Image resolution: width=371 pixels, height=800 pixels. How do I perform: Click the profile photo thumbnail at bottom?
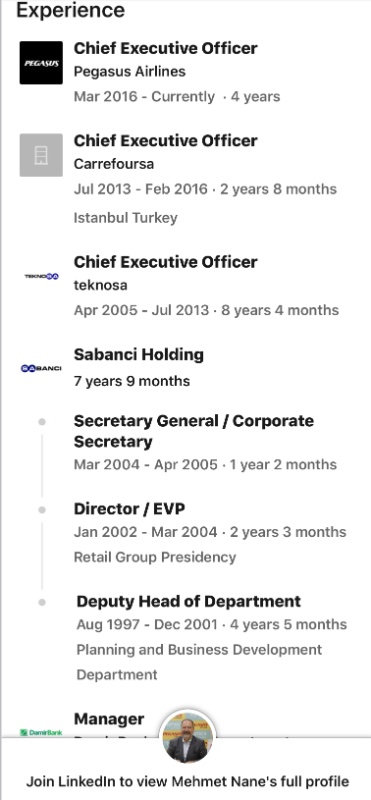point(188,737)
